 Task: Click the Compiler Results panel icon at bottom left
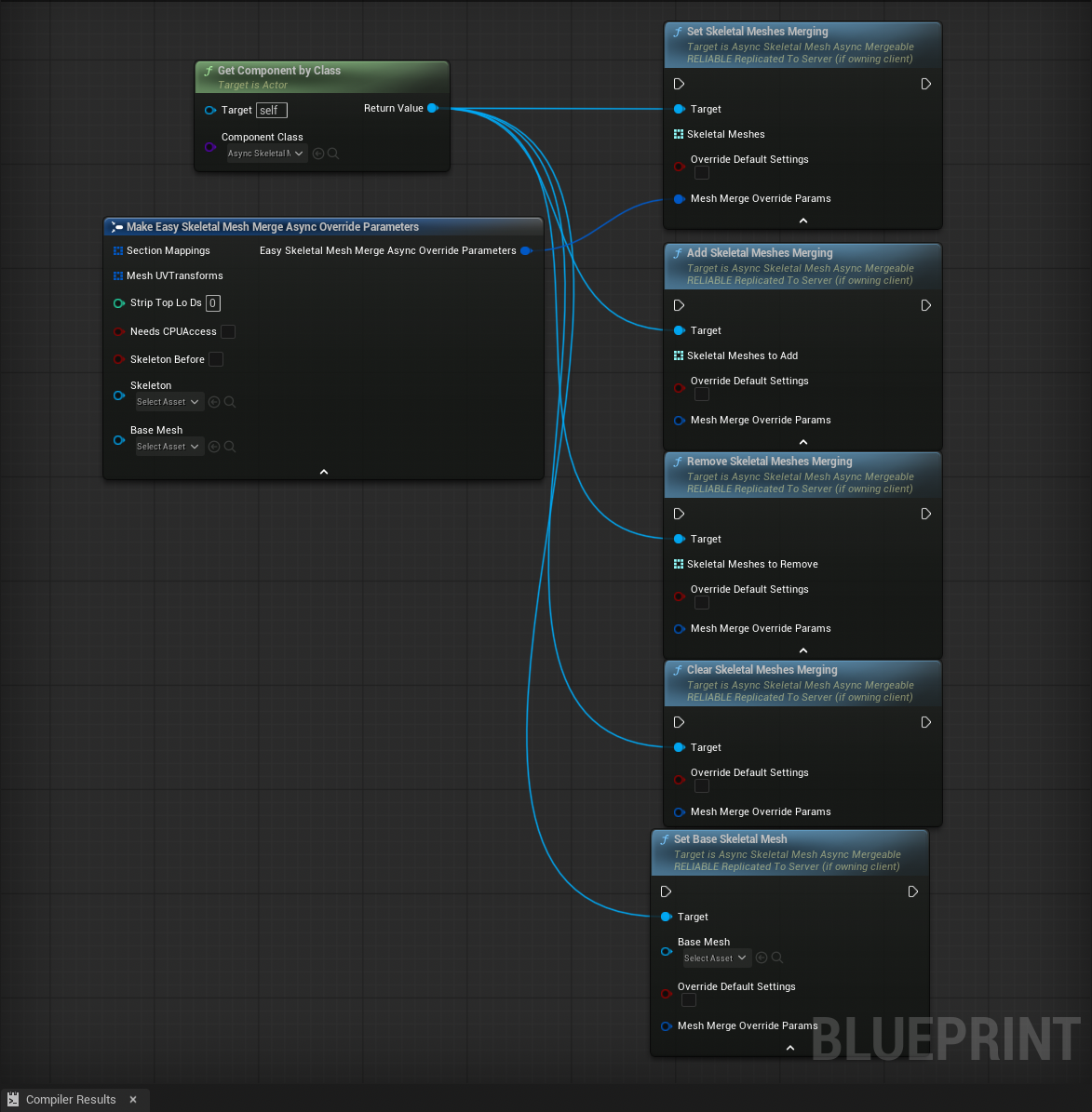(13, 1099)
